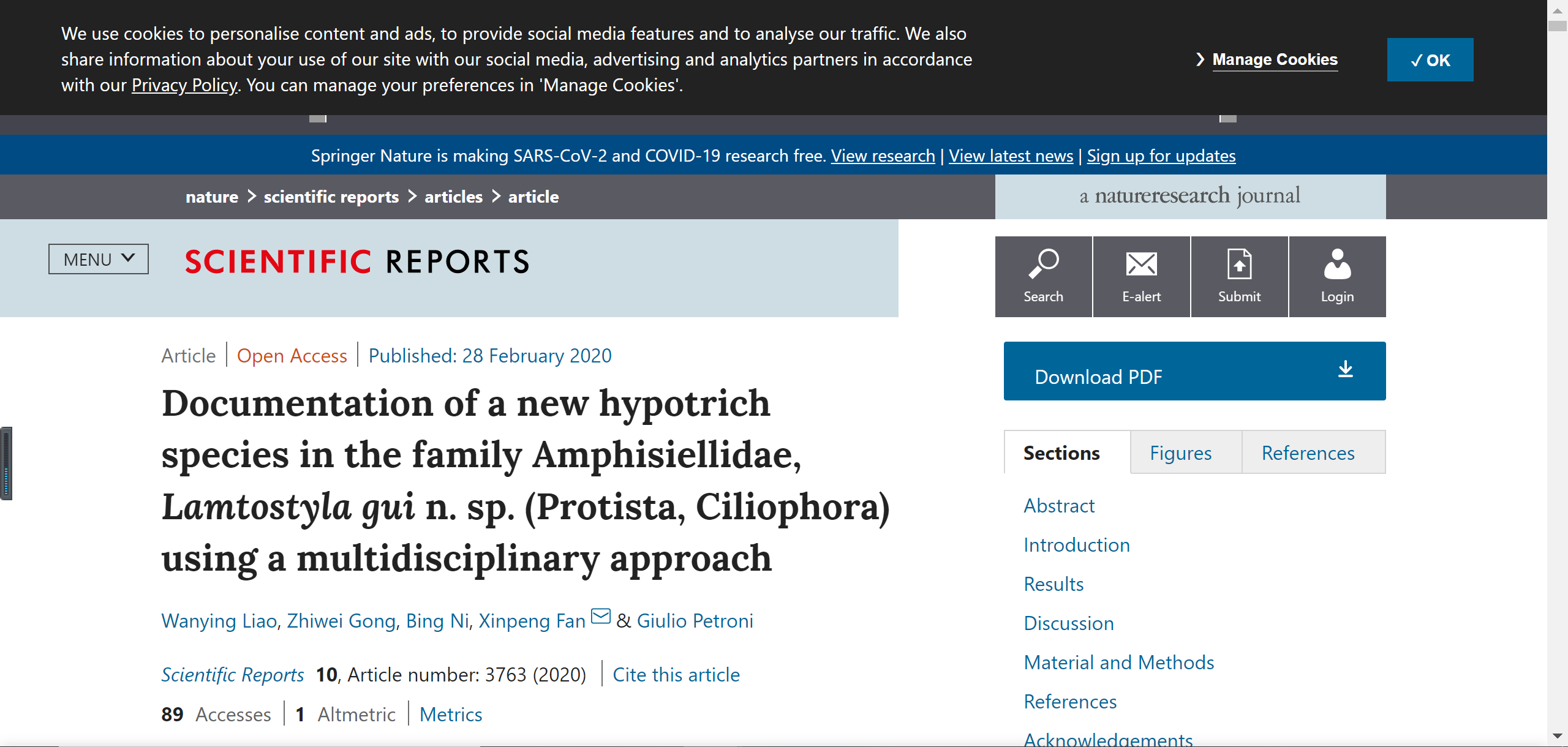Click the Submit manuscript icon
The height and width of the screenshot is (747, 1568).
pos(1239,265)
